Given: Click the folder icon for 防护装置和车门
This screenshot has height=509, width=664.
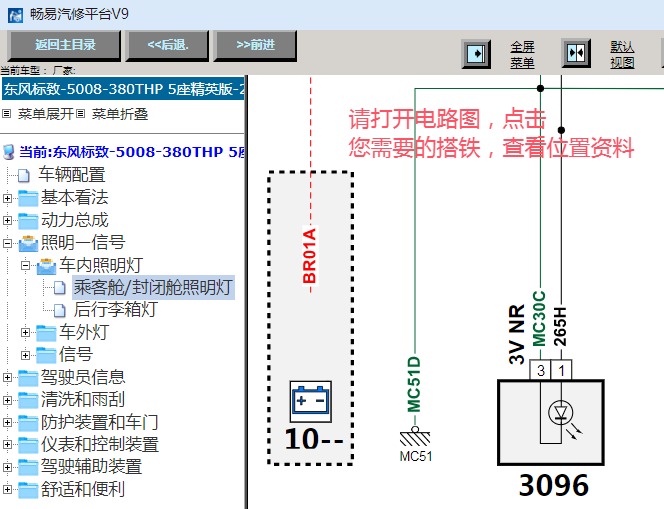Looking at the screenshot, I should [x=28, y=422].
